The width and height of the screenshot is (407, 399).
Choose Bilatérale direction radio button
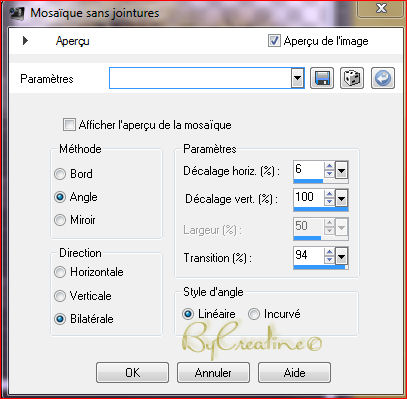pos(60,319)
